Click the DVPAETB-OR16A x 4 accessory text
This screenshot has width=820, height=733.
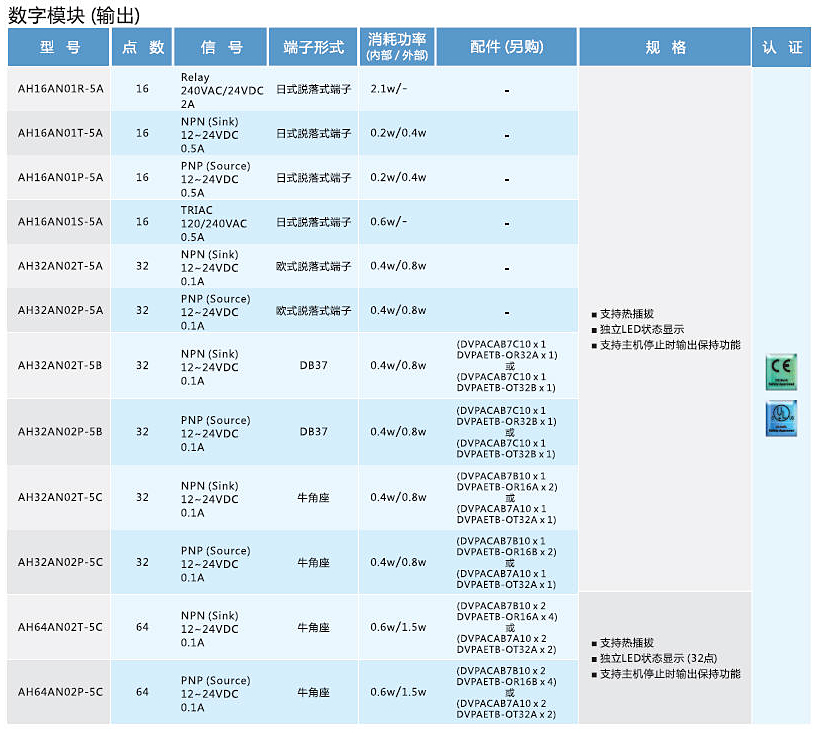(x=507, y=616)
